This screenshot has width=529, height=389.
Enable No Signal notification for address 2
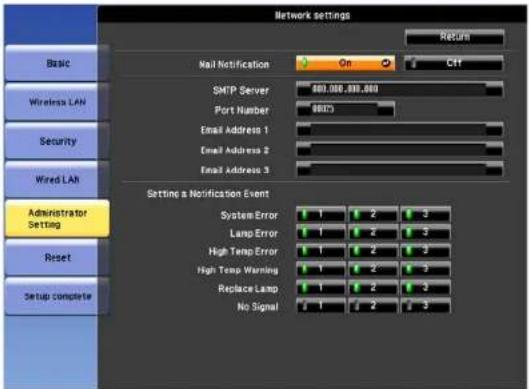(373, 306)
